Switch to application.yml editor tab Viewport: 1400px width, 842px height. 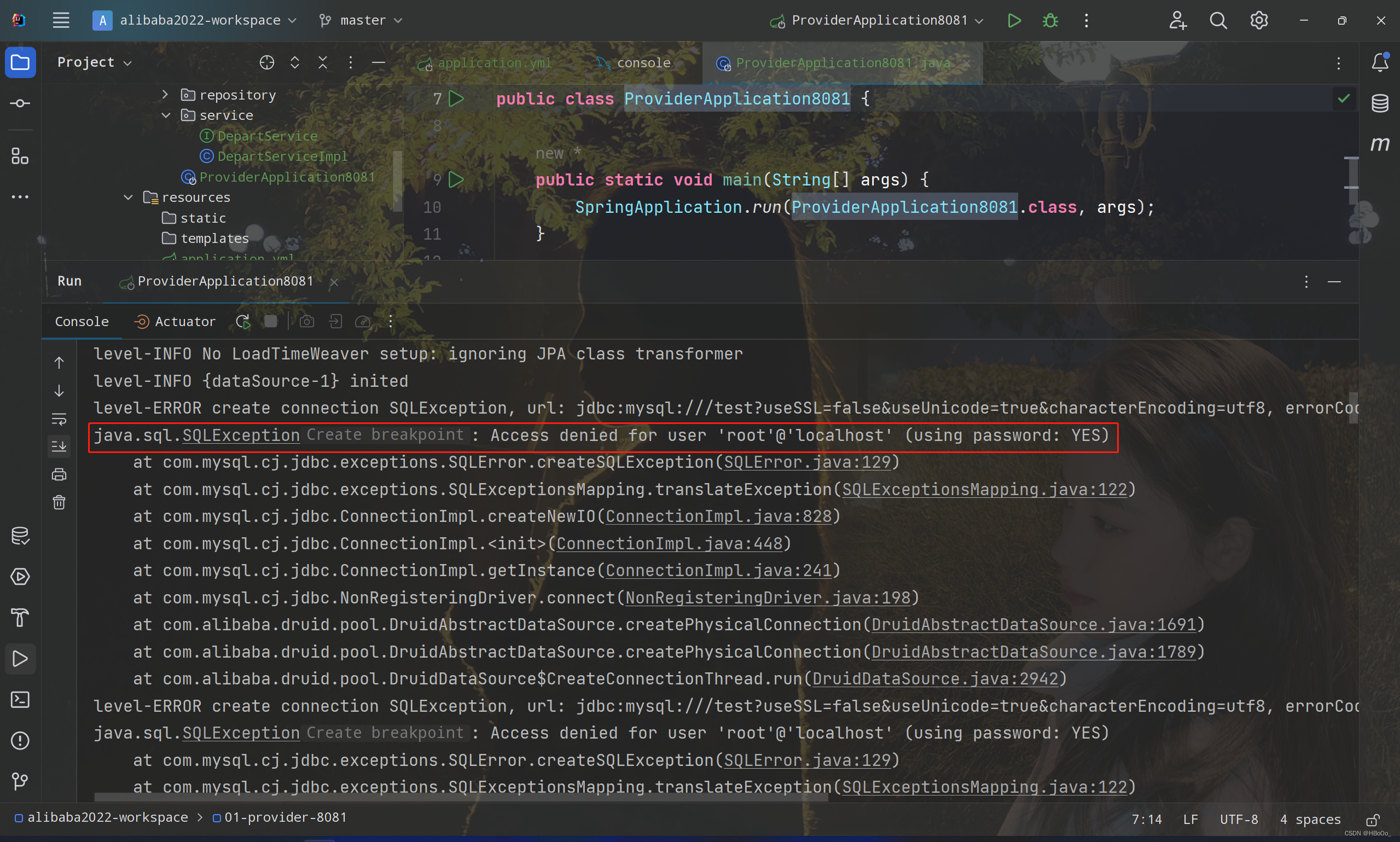click(x=484, y=63)
